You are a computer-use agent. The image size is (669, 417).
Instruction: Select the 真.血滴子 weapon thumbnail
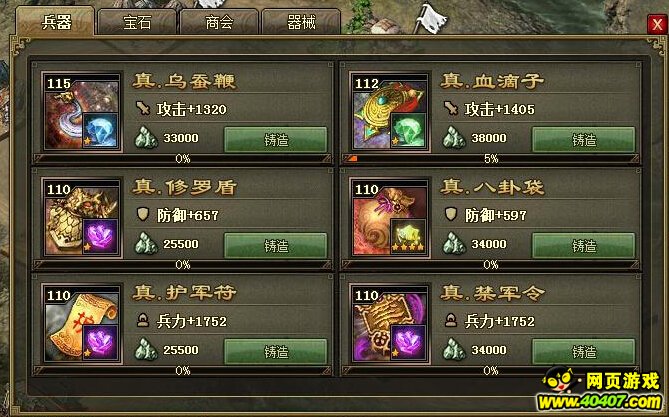pos(390,112)
